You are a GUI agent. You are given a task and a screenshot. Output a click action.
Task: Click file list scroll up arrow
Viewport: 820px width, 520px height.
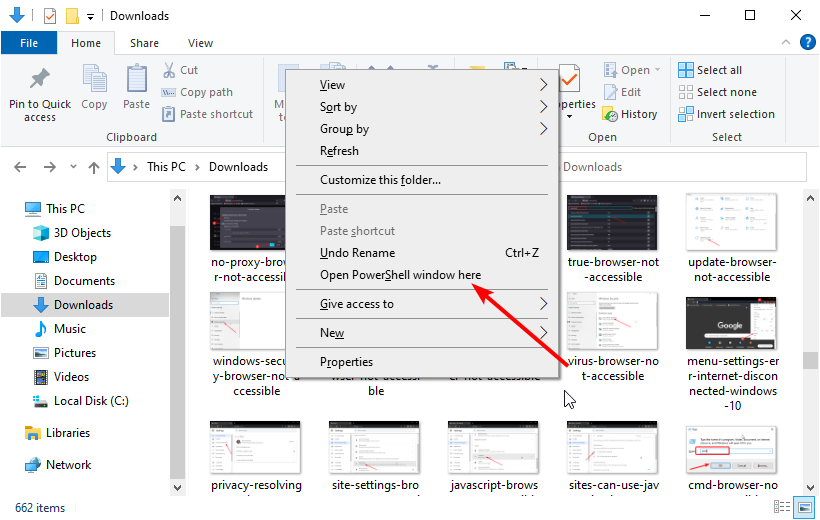[810, 198]
